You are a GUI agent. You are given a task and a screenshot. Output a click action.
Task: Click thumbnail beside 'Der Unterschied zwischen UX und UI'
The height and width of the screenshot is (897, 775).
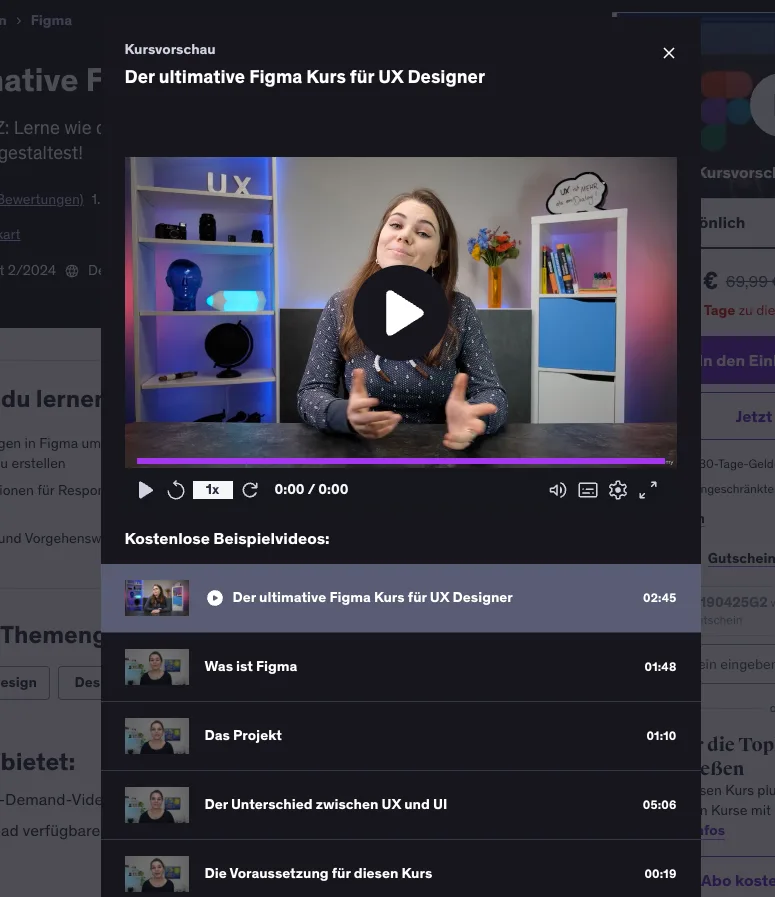[157, 805]
